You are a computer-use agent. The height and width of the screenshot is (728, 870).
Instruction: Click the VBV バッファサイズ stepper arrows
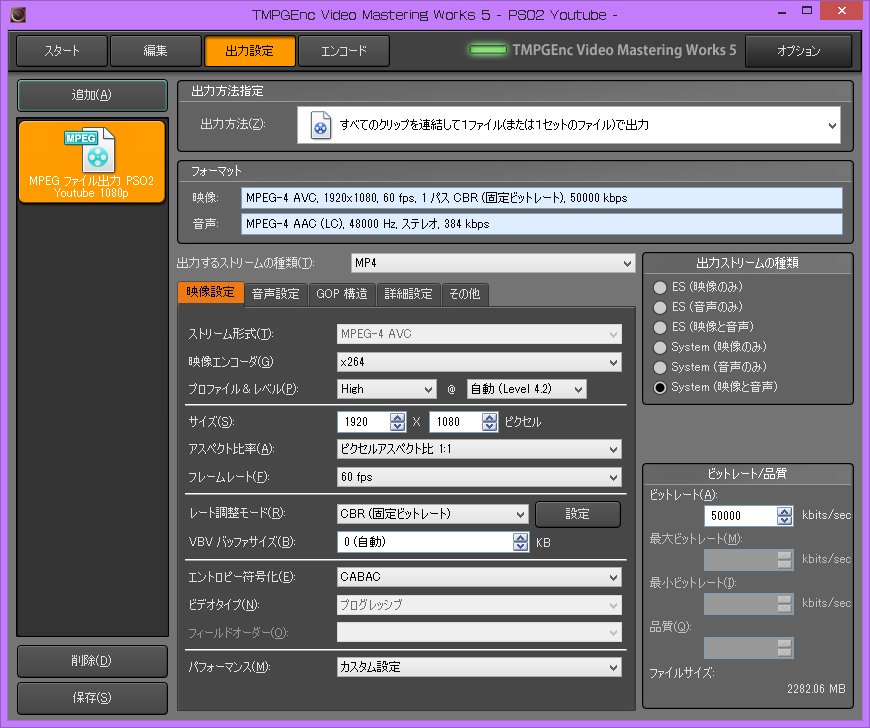pyautogui.click(x=520, y=542)
